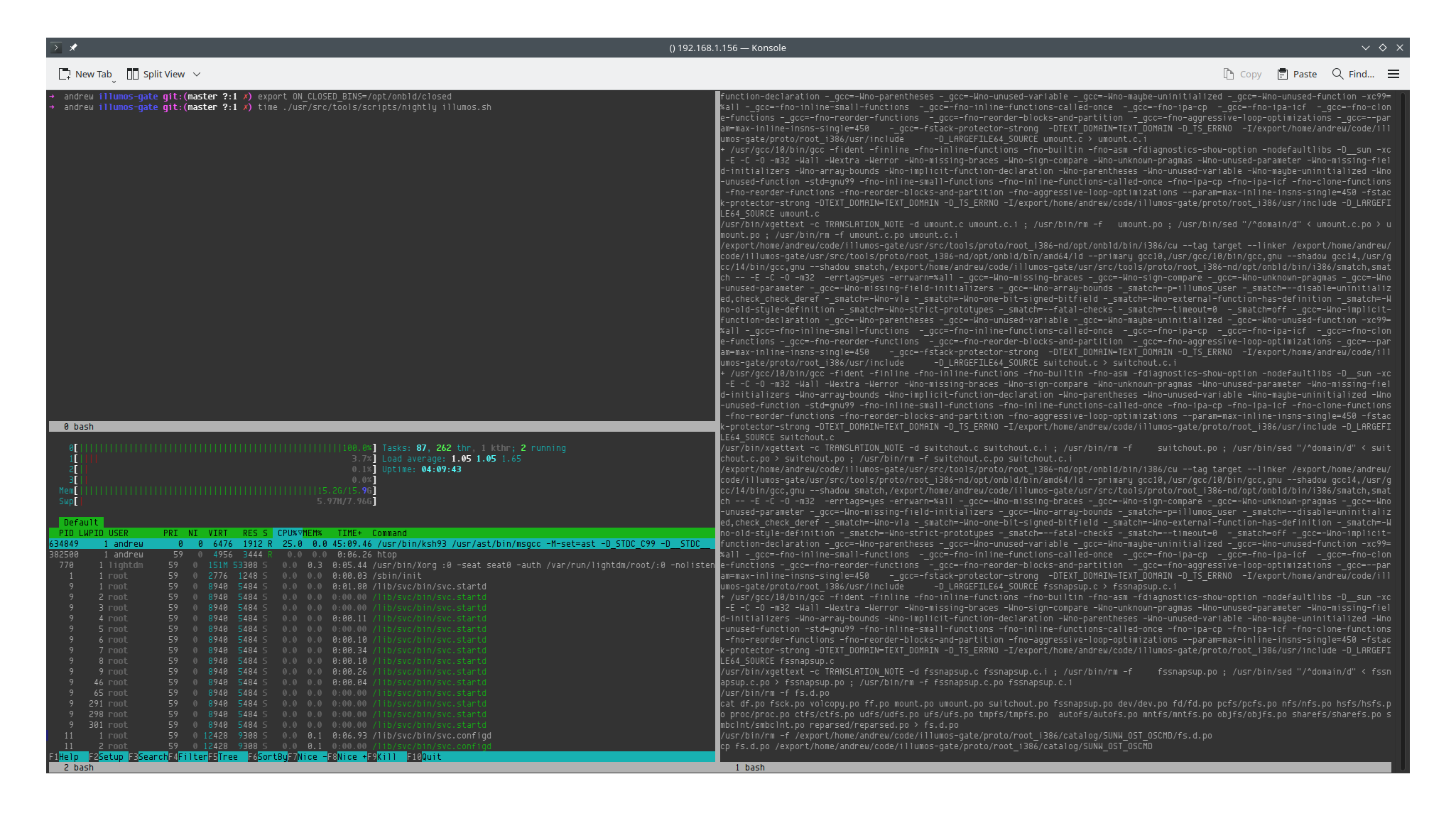Select the '0 bash' tmux window label
The width and height of the screenshot is (1456, 828).
tap(79, 427)
